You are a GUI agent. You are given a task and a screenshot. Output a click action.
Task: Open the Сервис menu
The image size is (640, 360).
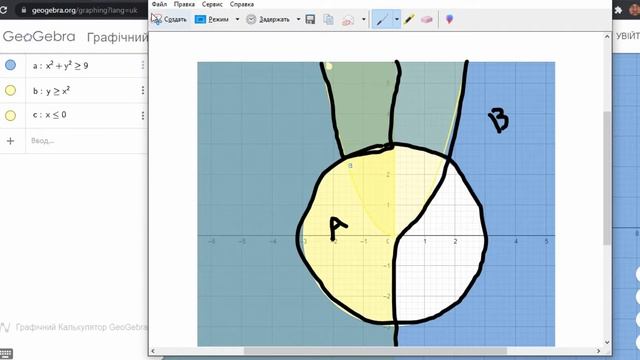tap(212, 4)
